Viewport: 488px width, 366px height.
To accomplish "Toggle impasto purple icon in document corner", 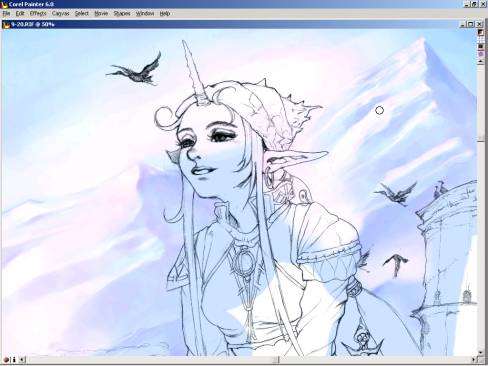I will pyautogui.click(x=481, y=54).
